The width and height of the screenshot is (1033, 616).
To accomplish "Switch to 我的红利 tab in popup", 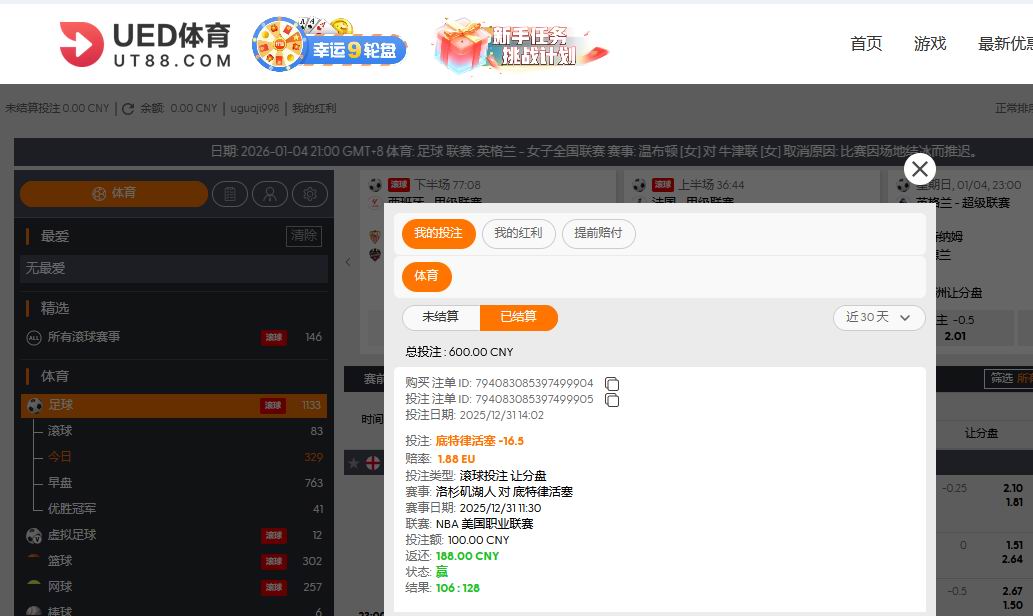I will (x=518, y=233).
